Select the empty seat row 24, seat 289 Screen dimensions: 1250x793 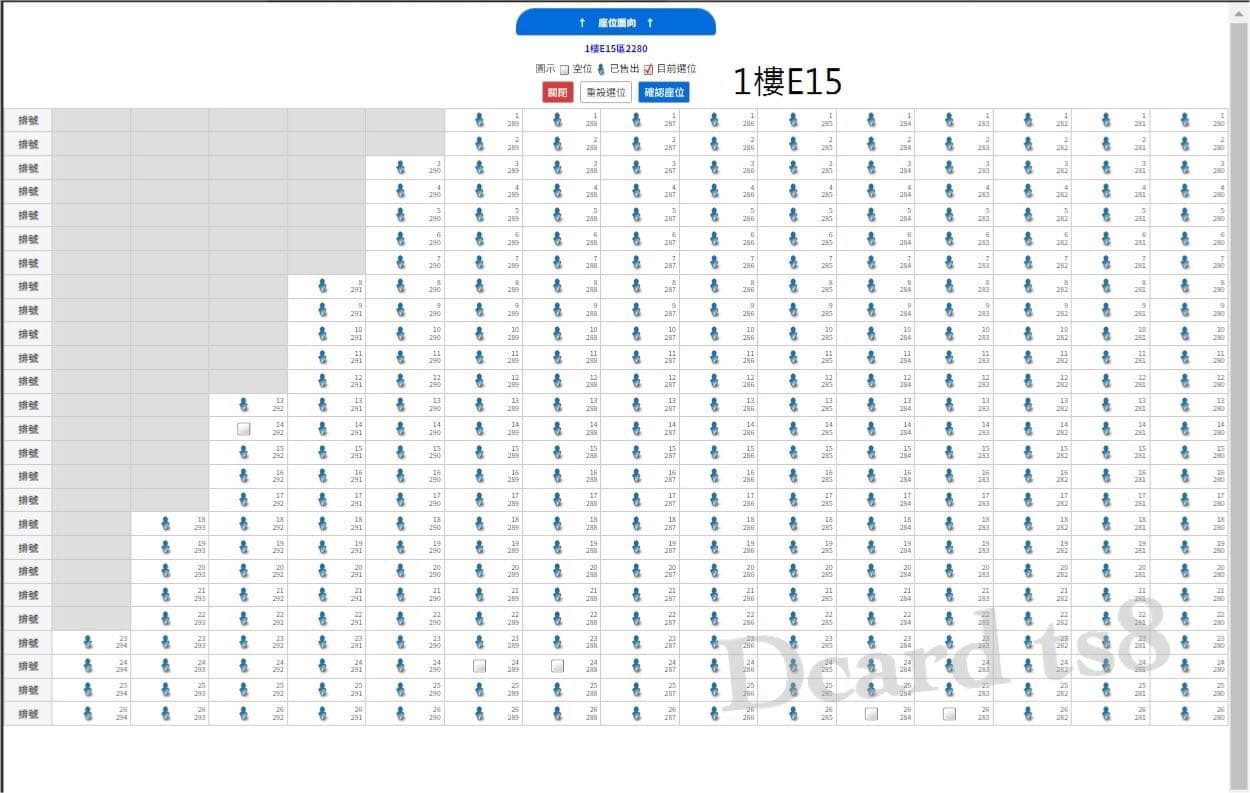pos(479,666)
